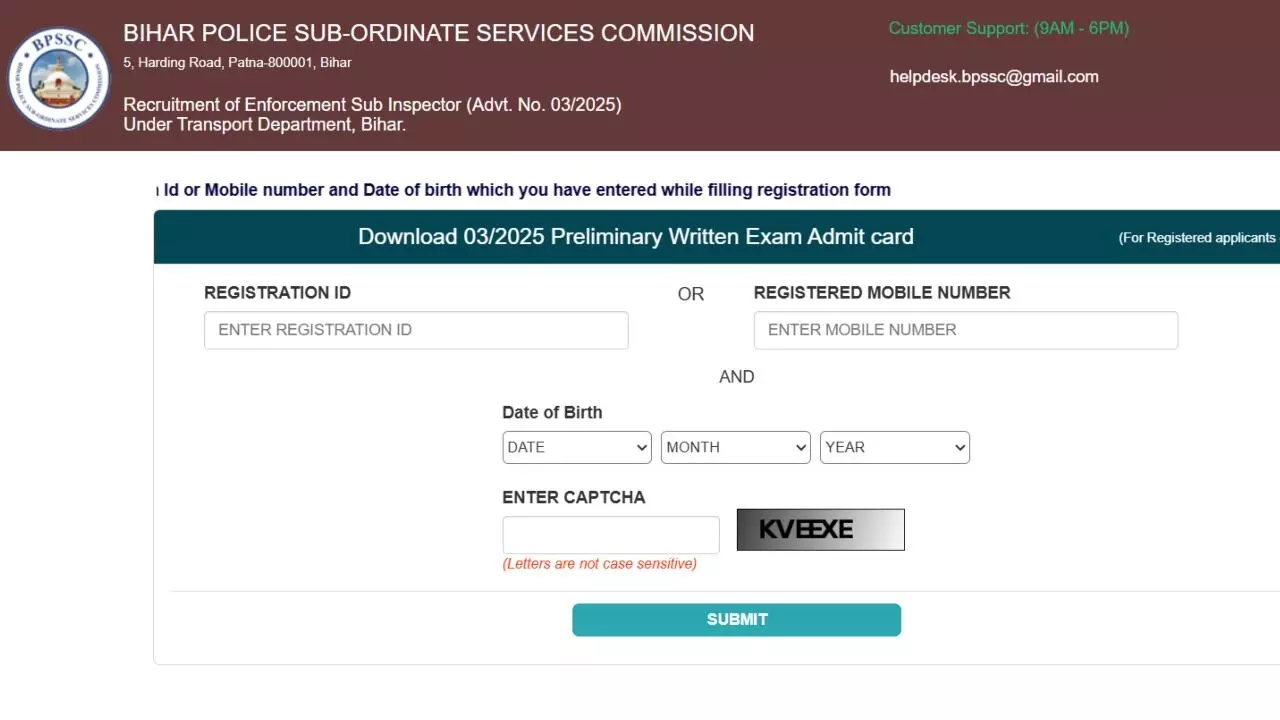Click the Date of Birth label

(552, 412)
